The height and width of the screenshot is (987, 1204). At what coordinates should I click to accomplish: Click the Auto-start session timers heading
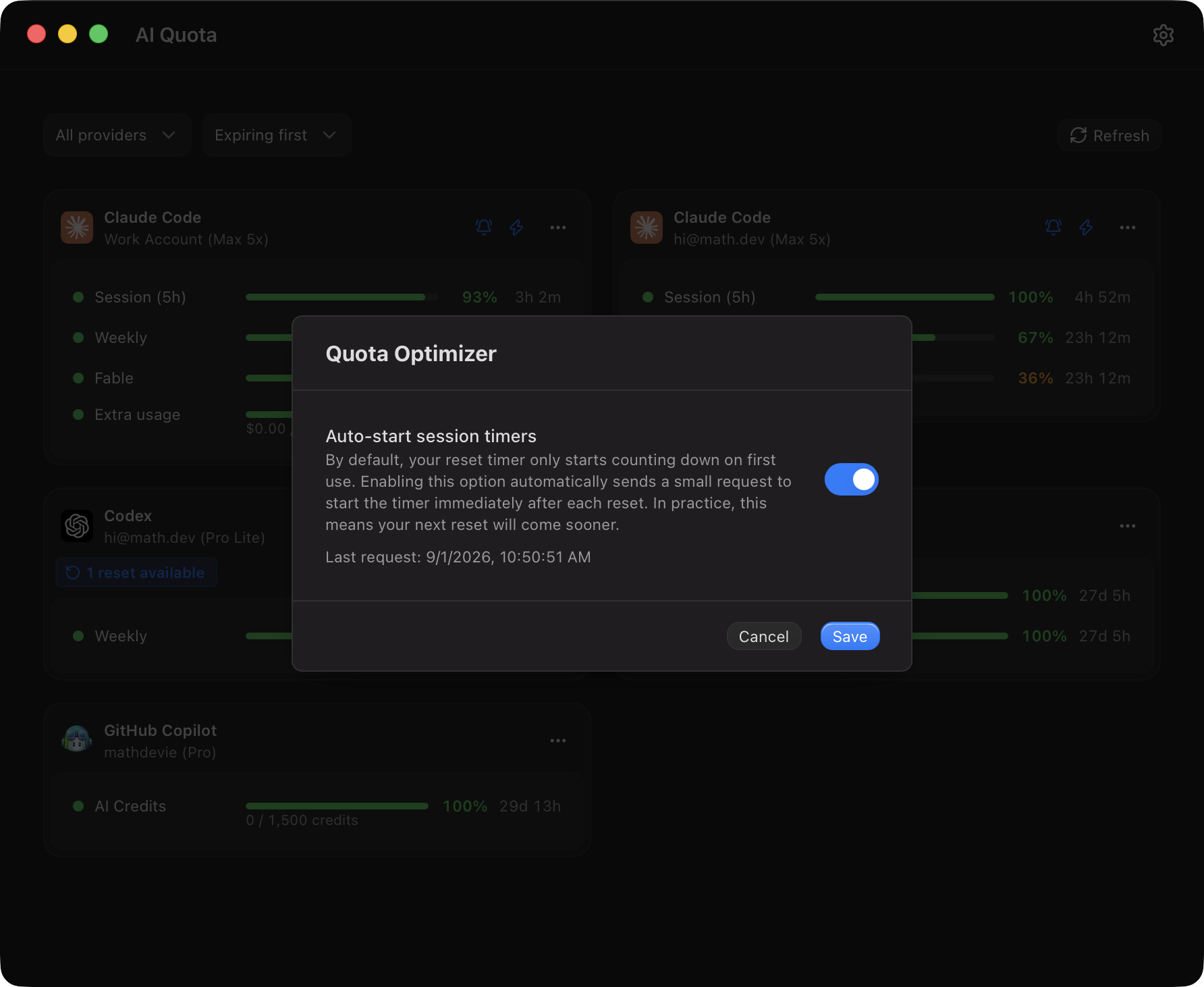pos(431,436)
